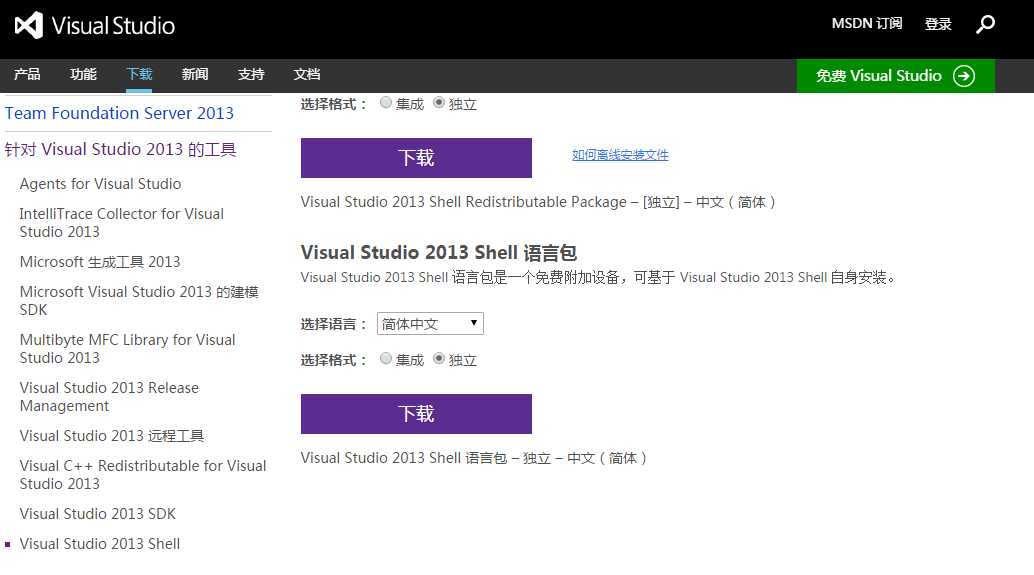Open Visual Studio 2013 SDK link

pyautogui.click(x=98, y=514)
